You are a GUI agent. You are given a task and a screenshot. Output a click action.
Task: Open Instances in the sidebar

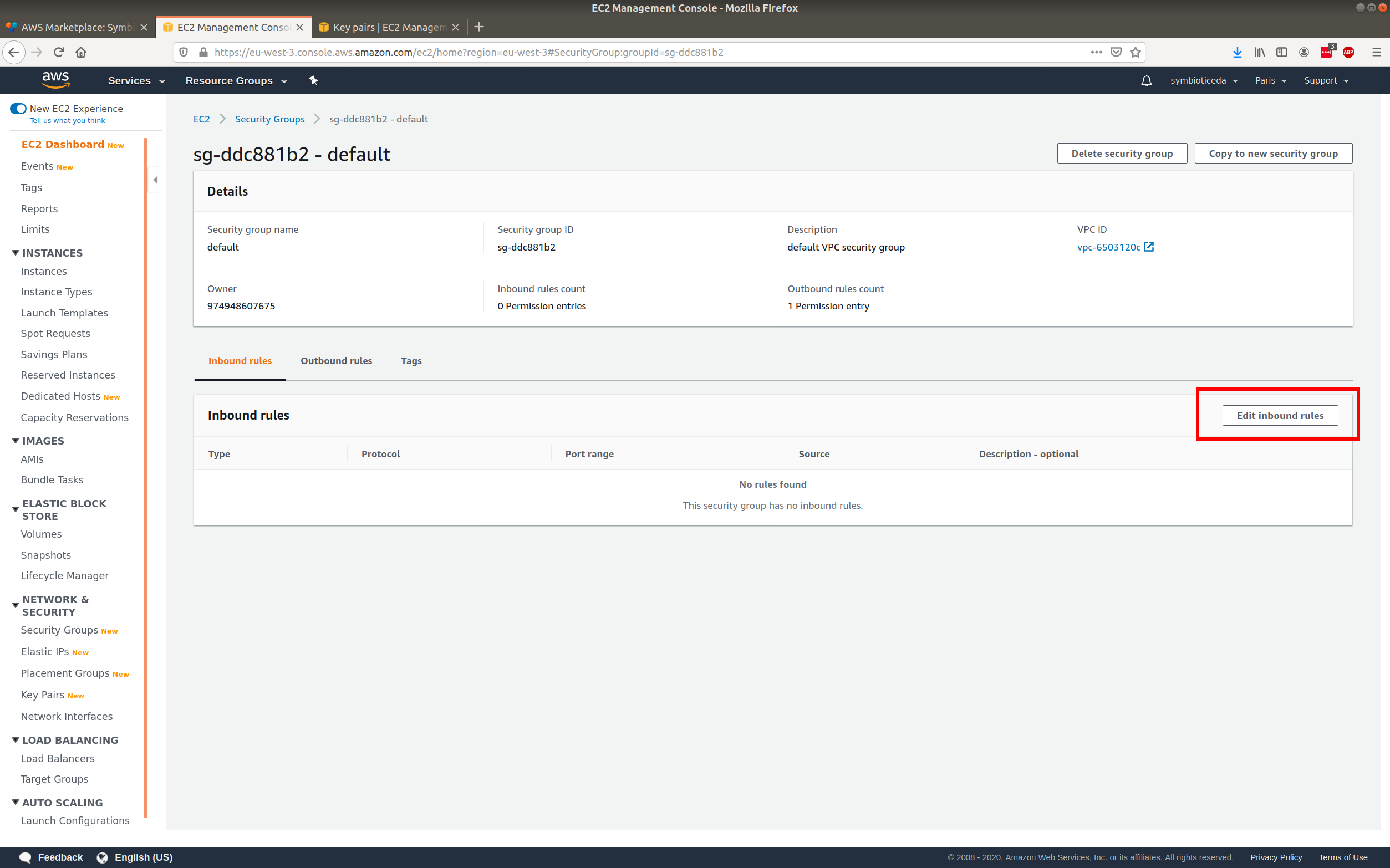point(44,272)
